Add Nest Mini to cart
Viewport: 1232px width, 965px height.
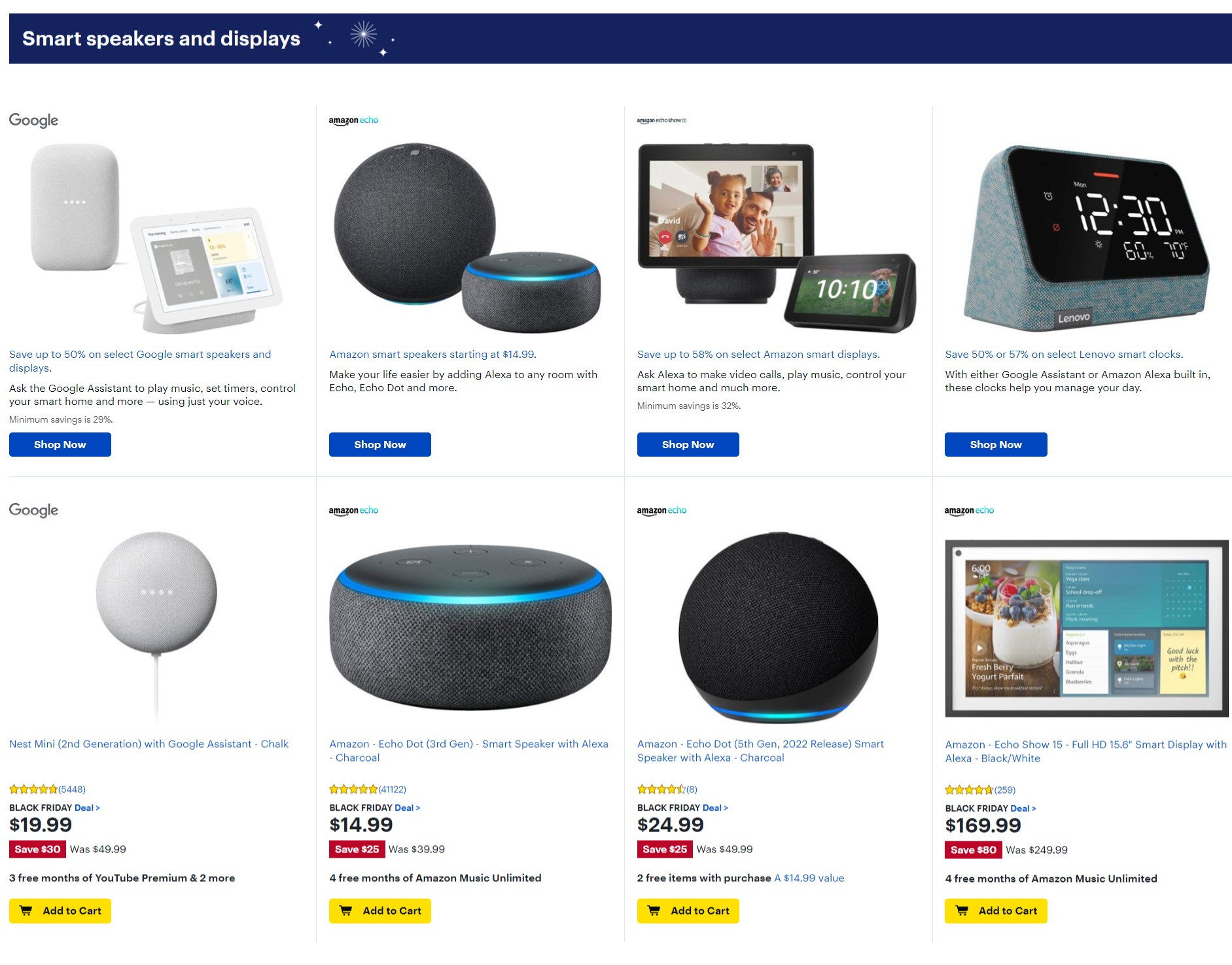60,911
